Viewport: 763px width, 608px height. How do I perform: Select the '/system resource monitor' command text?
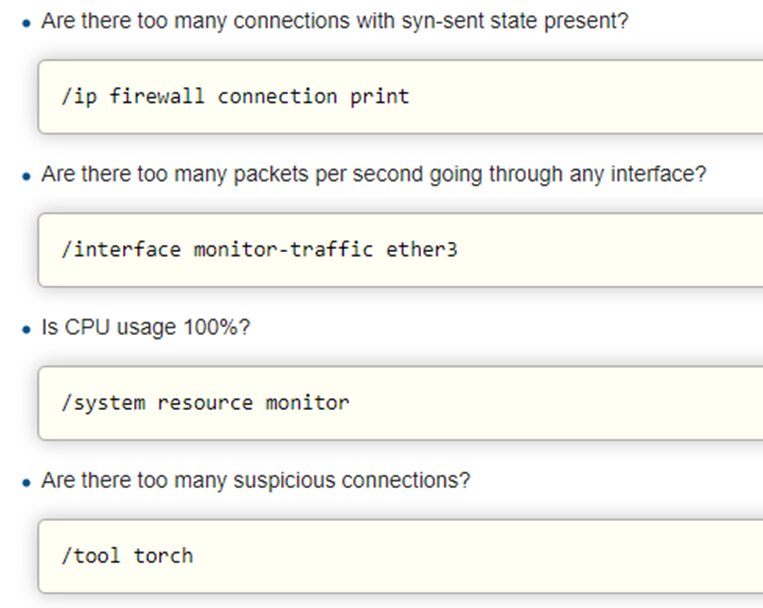click(205, 403)
